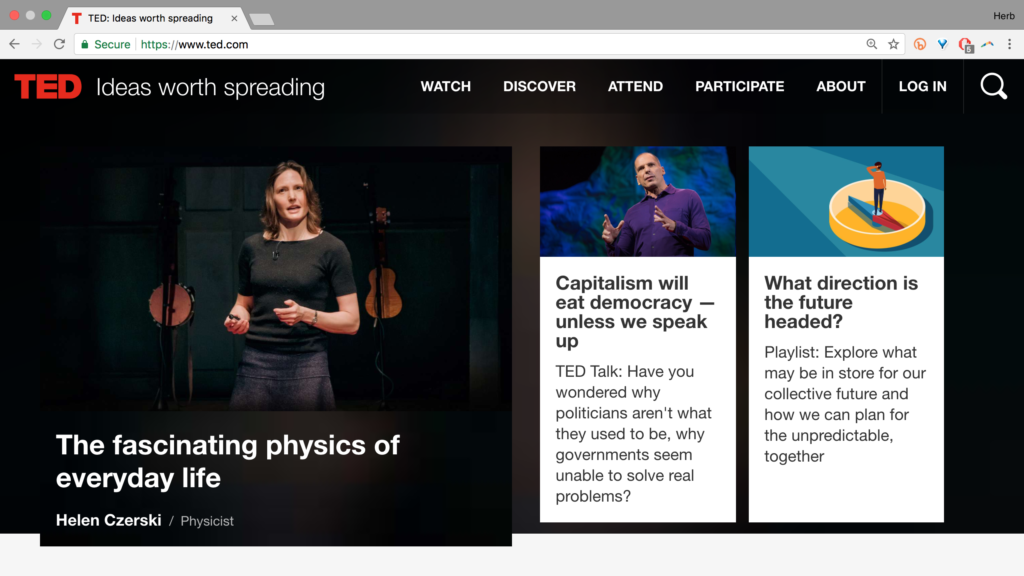Screen dimensions: 1024x576
Task: Click the browser back arrow
Action: click(14, 44)
